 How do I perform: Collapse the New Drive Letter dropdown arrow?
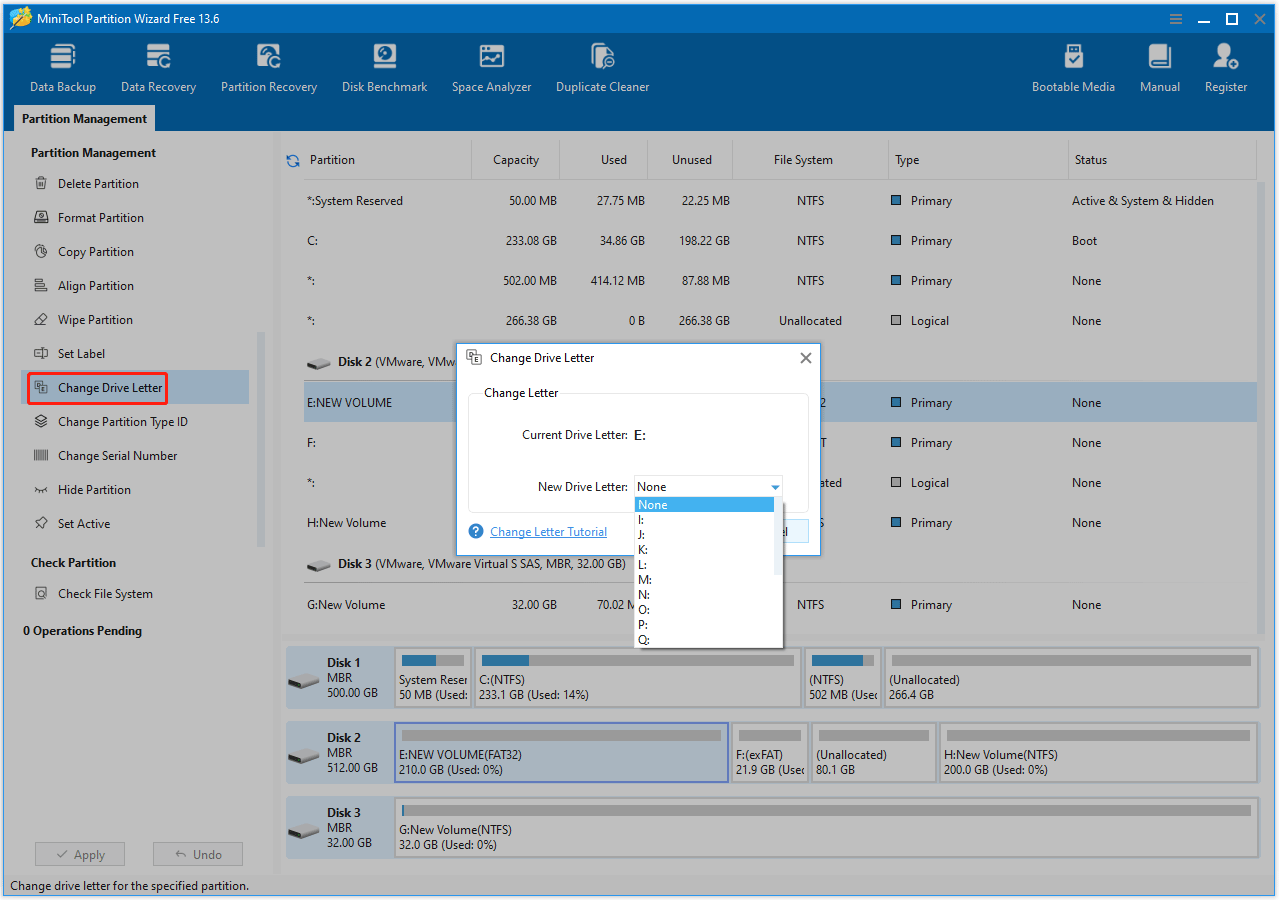click(x=775, y=487)
